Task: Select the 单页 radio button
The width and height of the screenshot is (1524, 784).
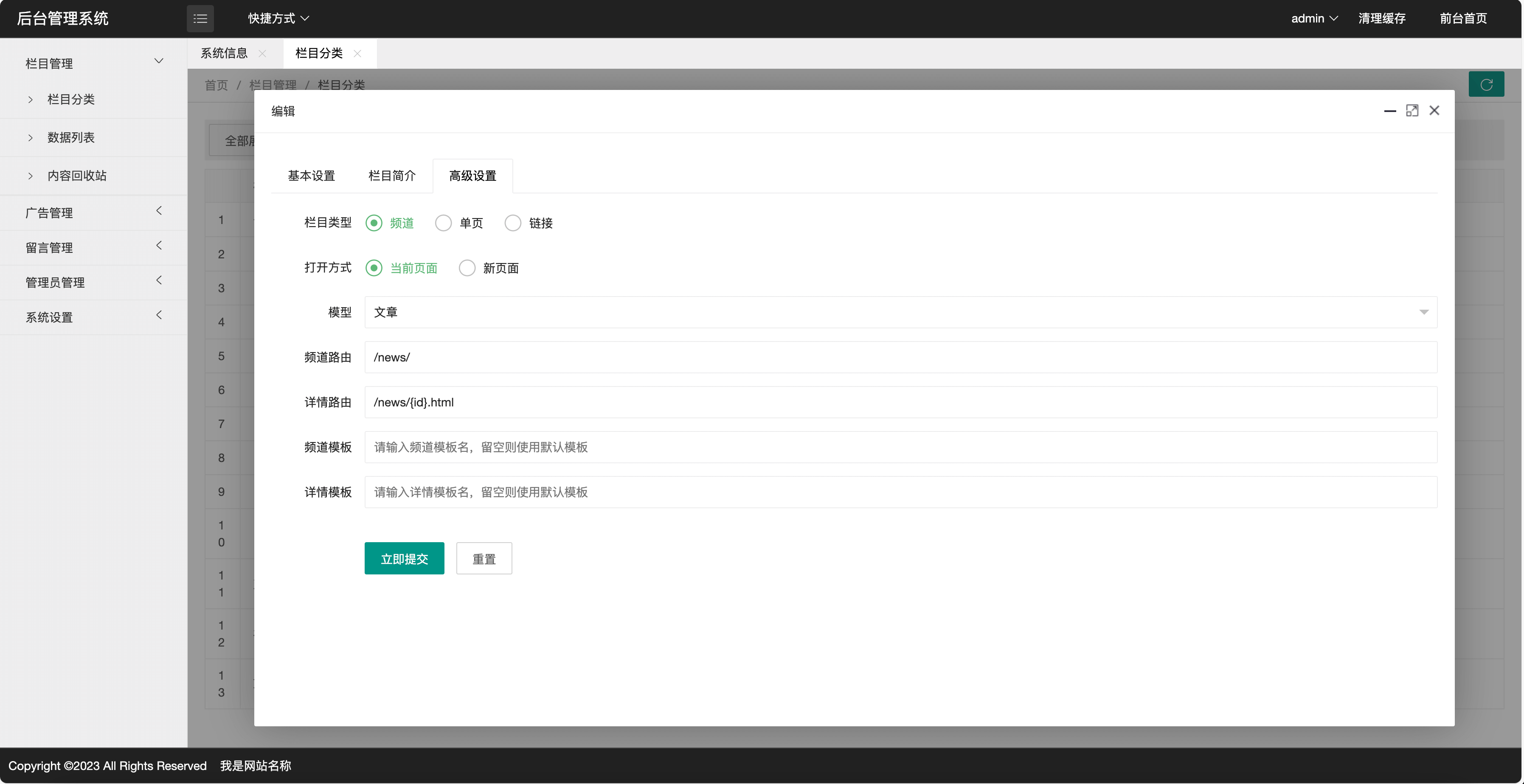Action: (443, 223)
